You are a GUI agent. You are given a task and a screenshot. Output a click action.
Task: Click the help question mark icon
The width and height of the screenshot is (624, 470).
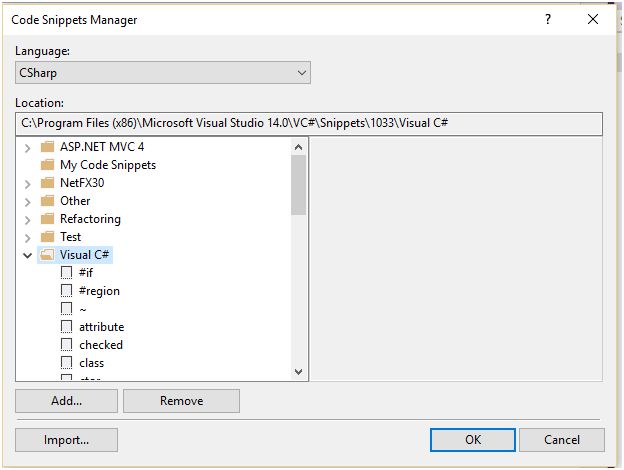point(548,19)
